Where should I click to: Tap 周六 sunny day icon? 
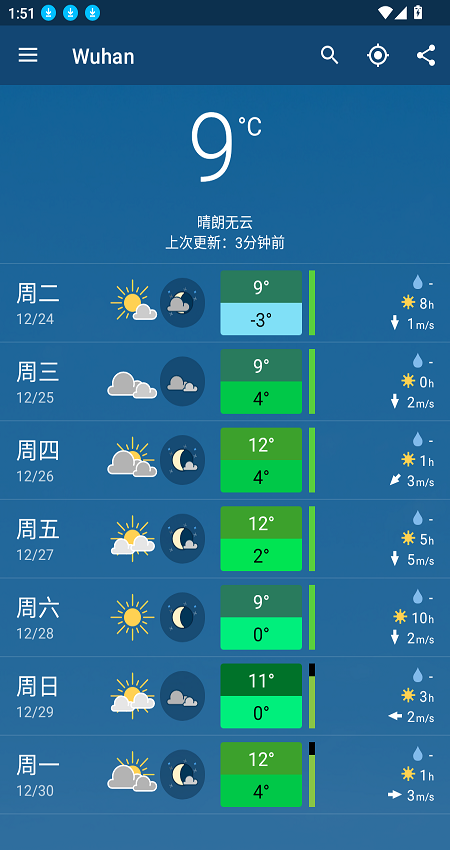click(x=132, y=617)
